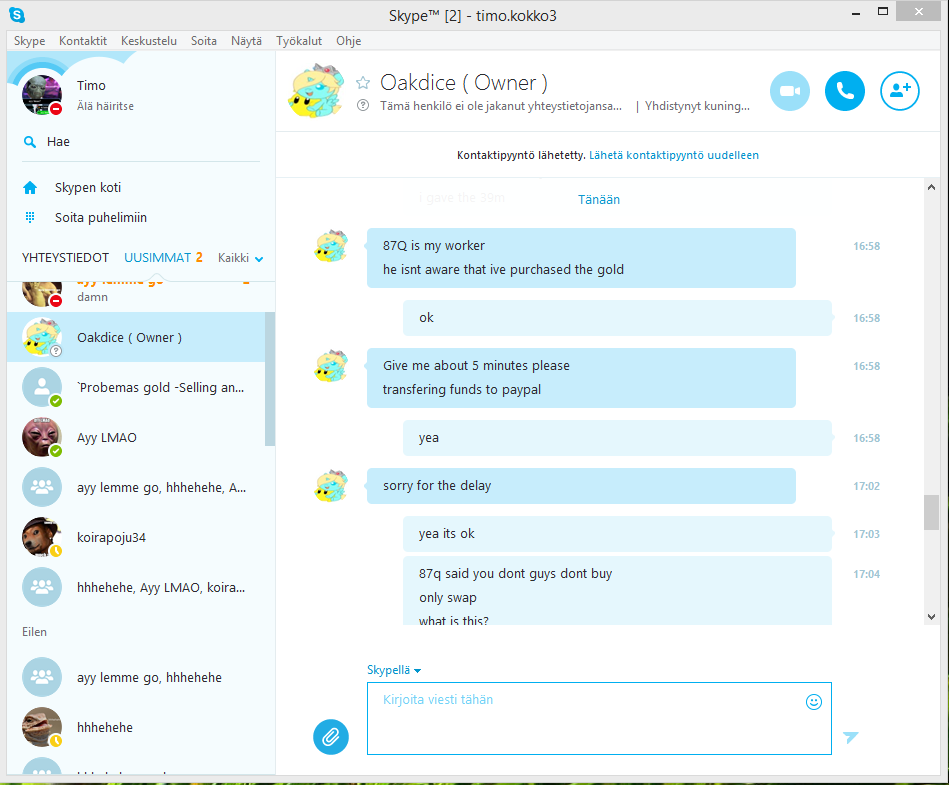
Task: Open the Näytä menu
Action: pos(246,41)
